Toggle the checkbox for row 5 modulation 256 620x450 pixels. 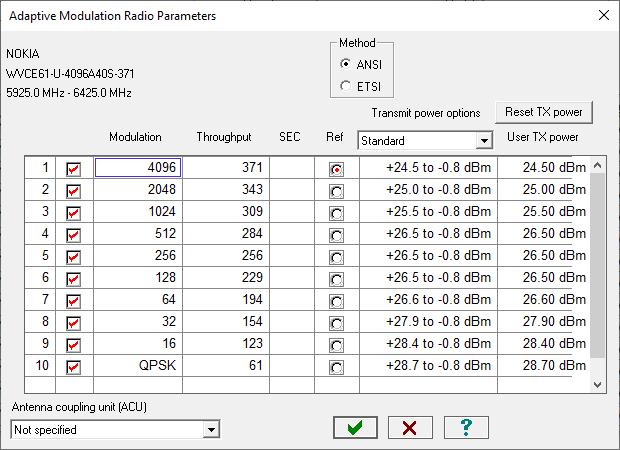[73, 256]
